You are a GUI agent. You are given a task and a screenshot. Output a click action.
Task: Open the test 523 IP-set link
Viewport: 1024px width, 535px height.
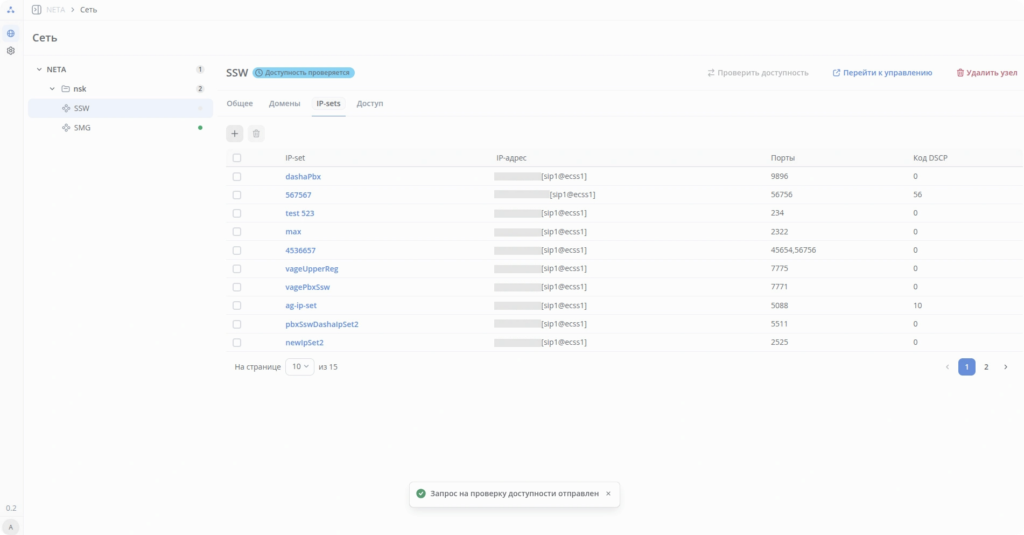click(300, 213)
